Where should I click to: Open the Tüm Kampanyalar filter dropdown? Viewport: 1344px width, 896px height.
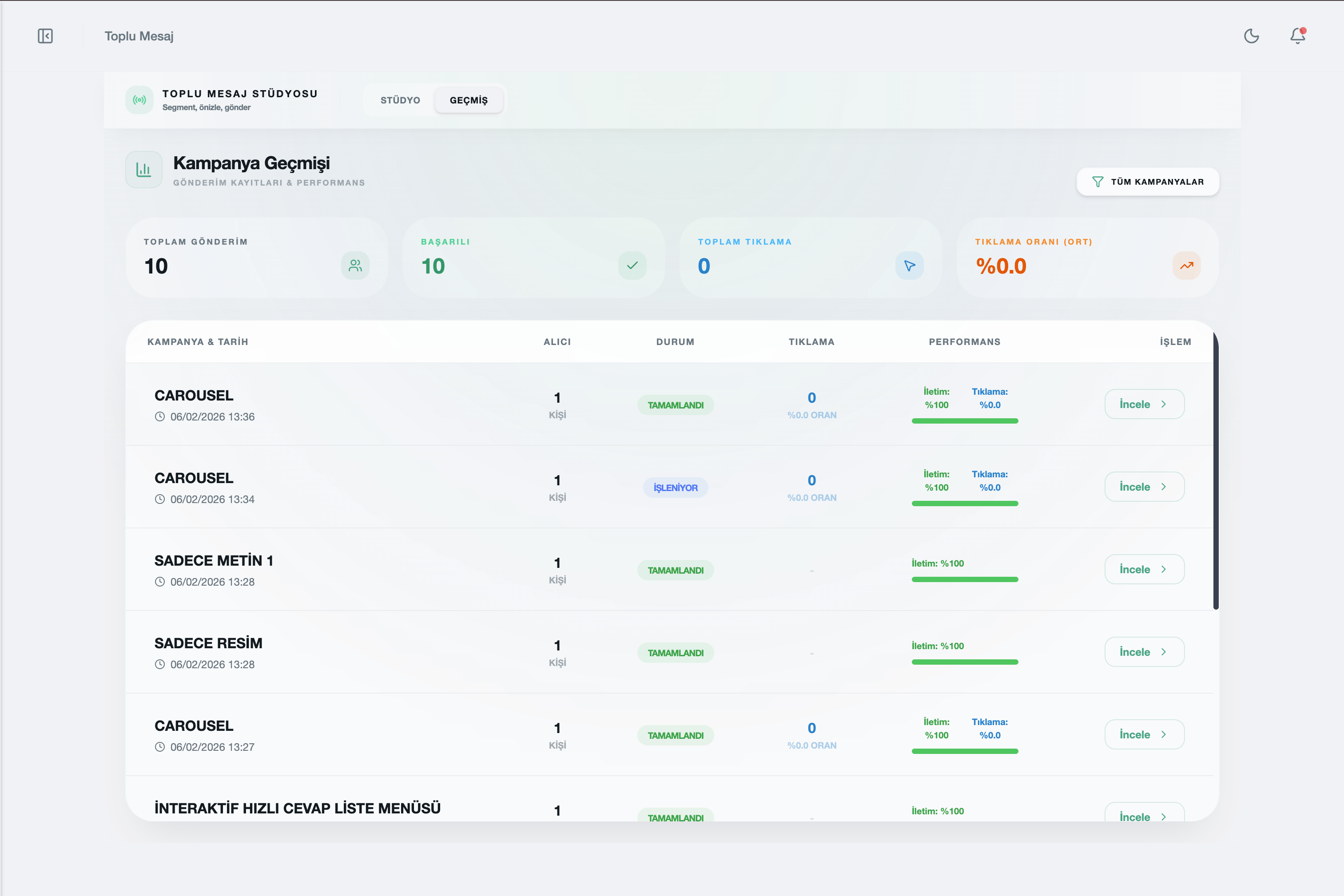(1147, 182)
